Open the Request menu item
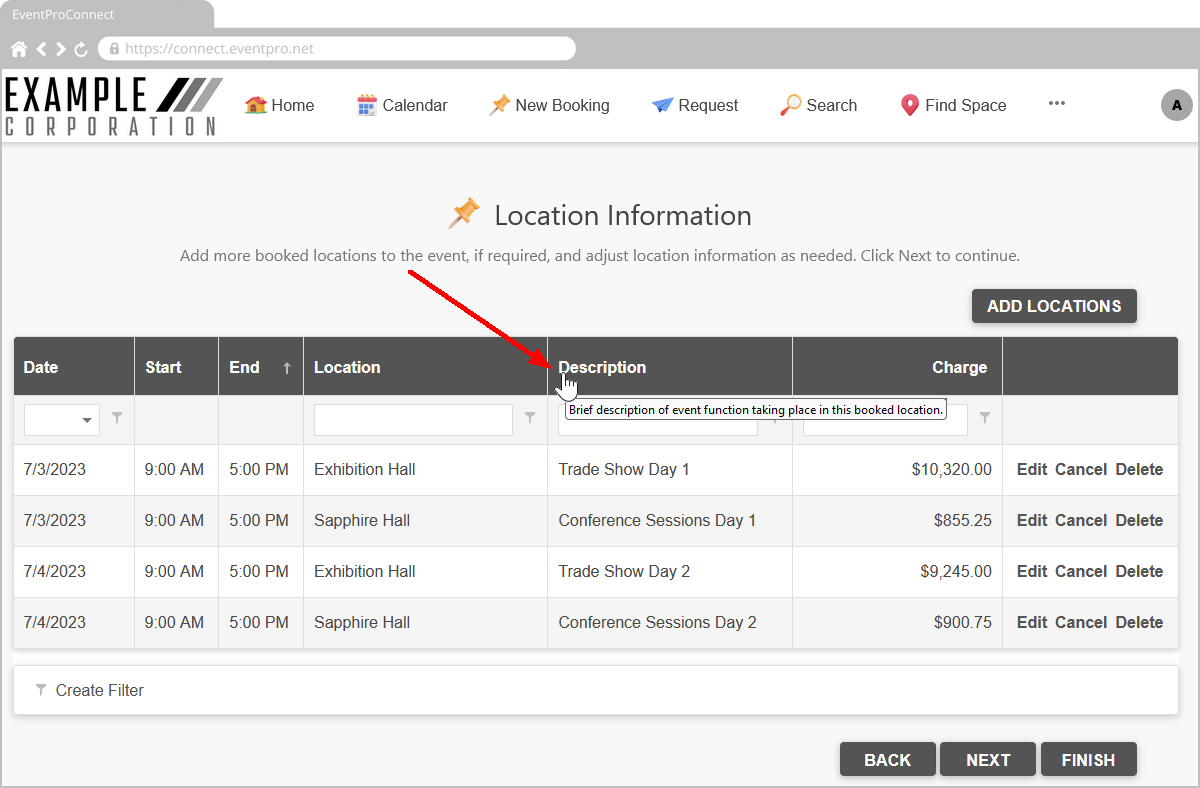Image resolution: width=1200 pixels, height=788 pixels. pos(695,105)
